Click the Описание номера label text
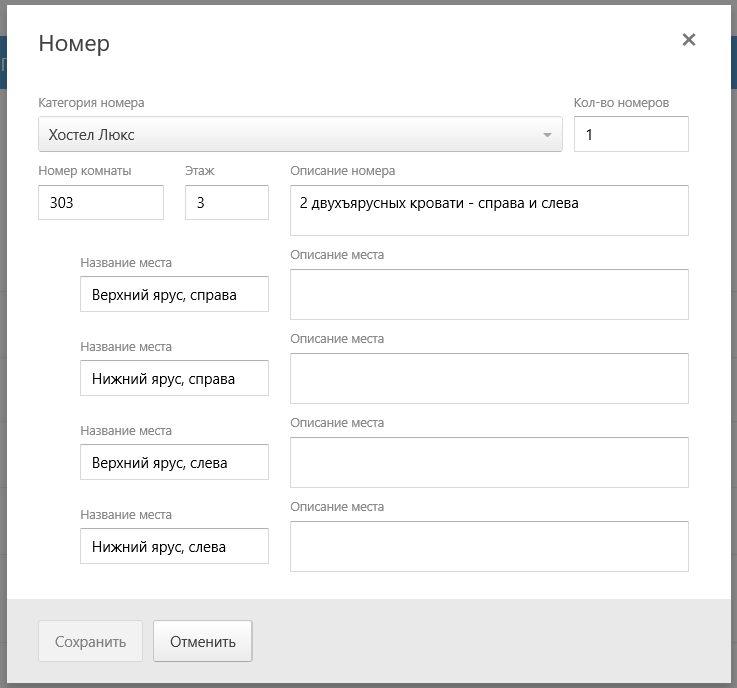The image size is (737, 688). point(342,171)
